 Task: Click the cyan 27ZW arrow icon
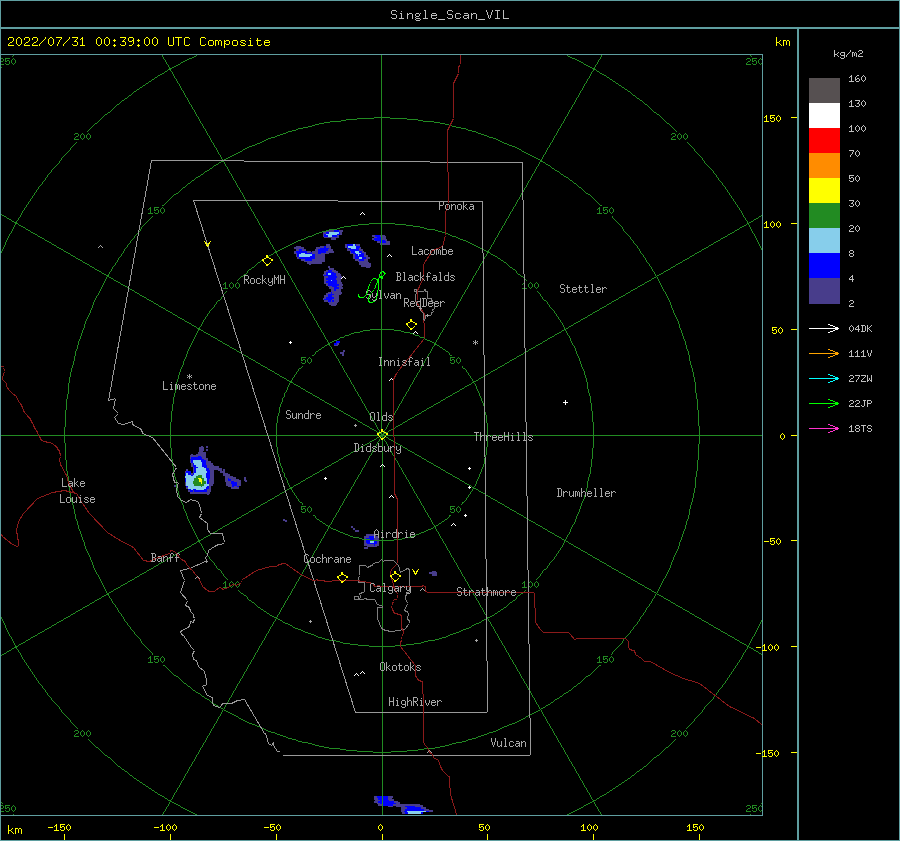(x=824, y=378)
